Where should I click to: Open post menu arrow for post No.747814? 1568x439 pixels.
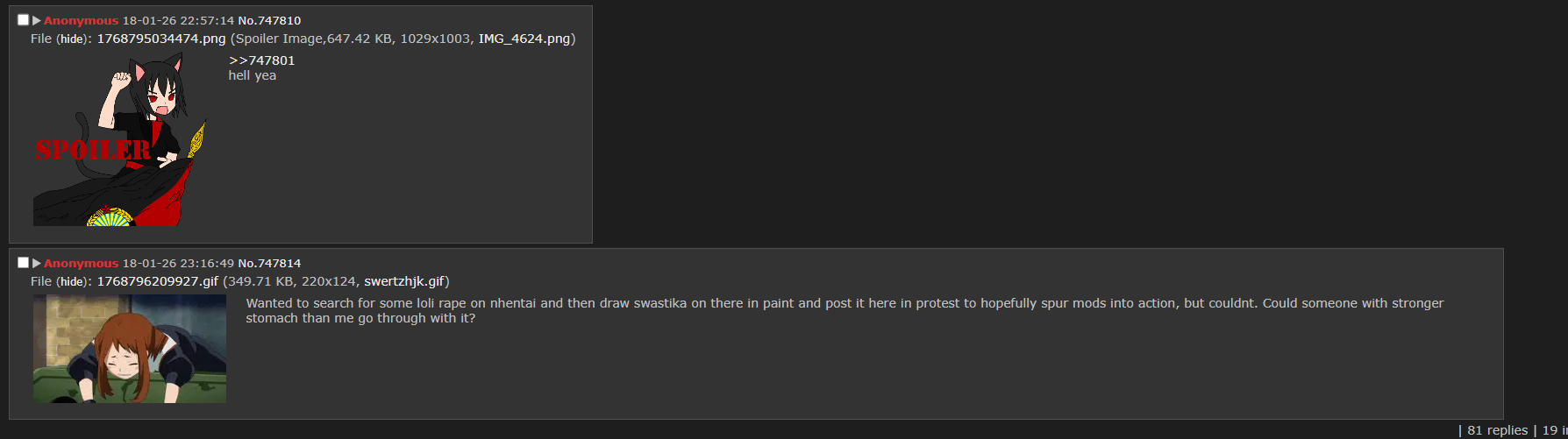point(37,263)
